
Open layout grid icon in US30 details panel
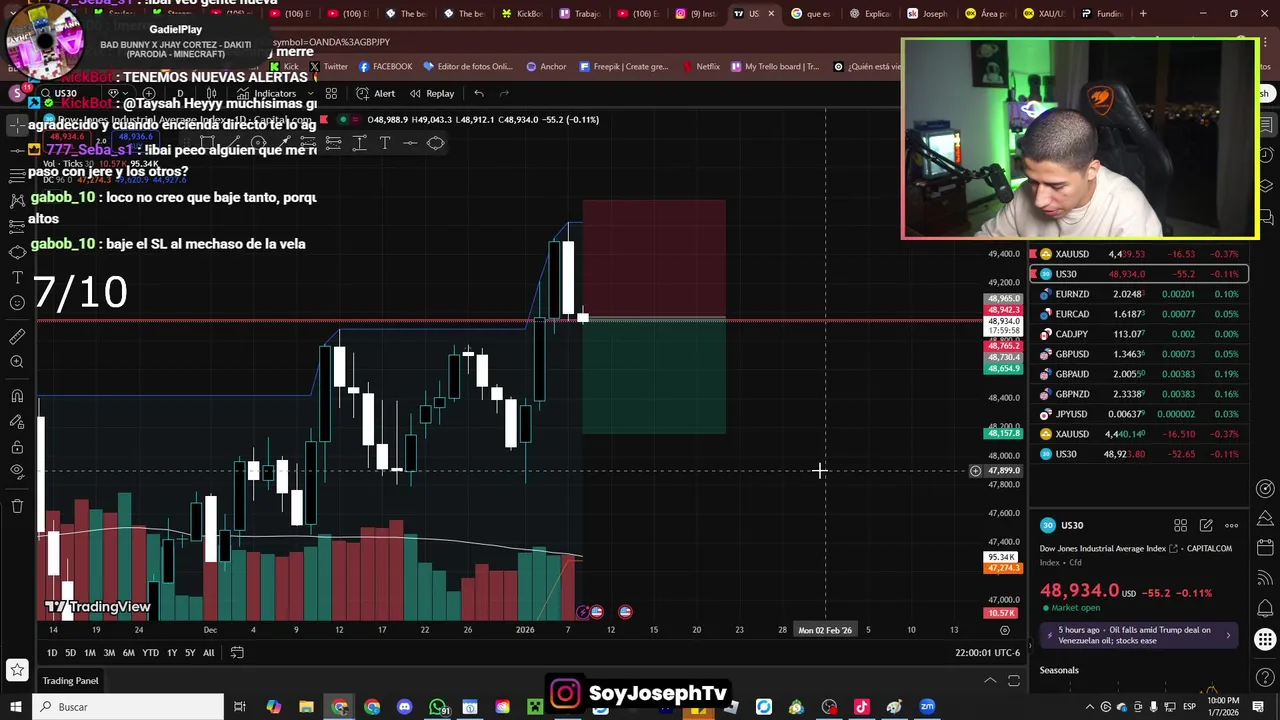pyautogui.click(x=1180, y=525)
